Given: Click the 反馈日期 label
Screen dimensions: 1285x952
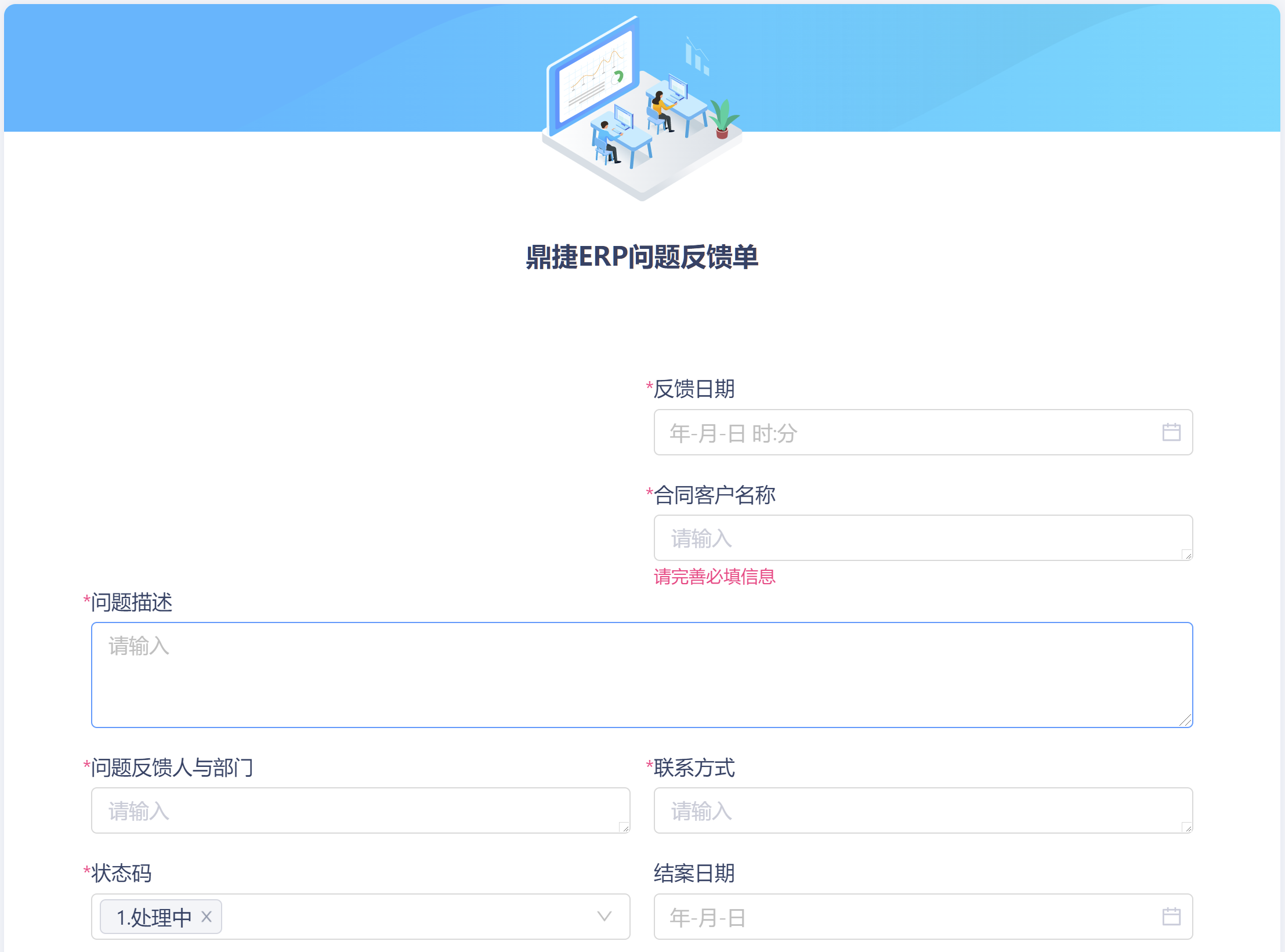Looking at the screenshot, I should 694,389.
